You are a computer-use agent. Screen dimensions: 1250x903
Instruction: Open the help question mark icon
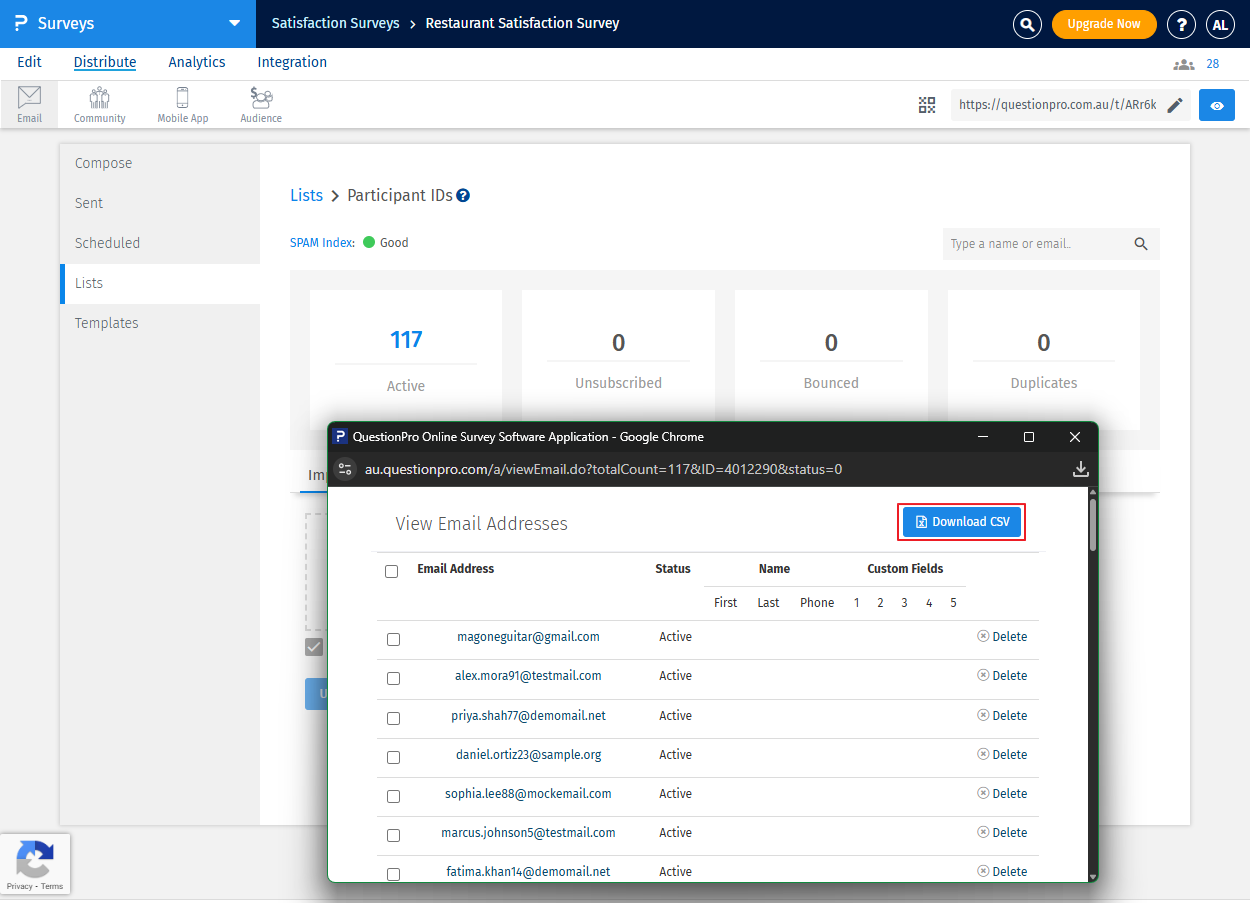pos(1181,24)
